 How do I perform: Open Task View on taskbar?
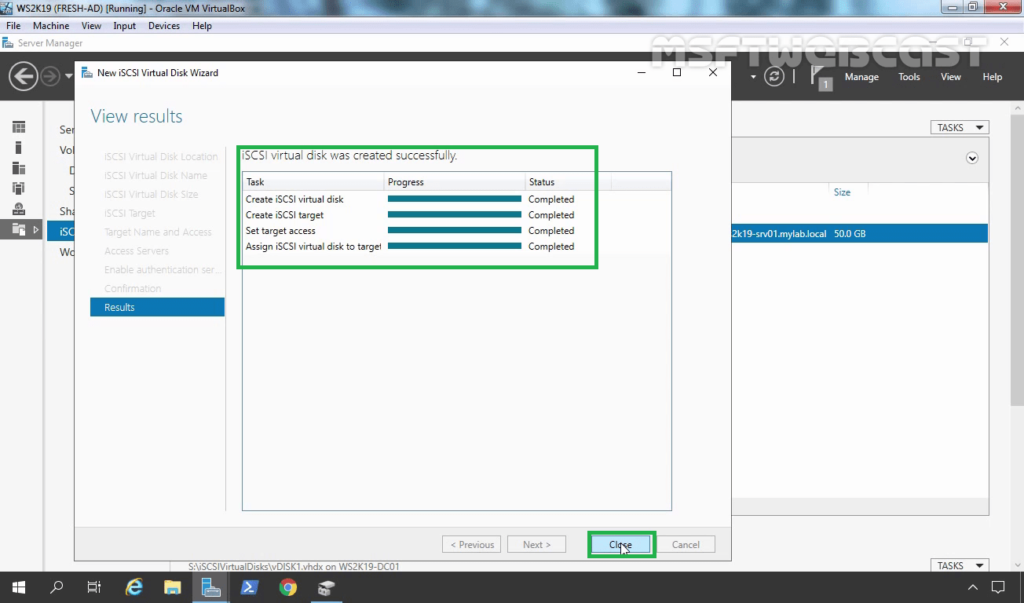[x=94, y=587]
